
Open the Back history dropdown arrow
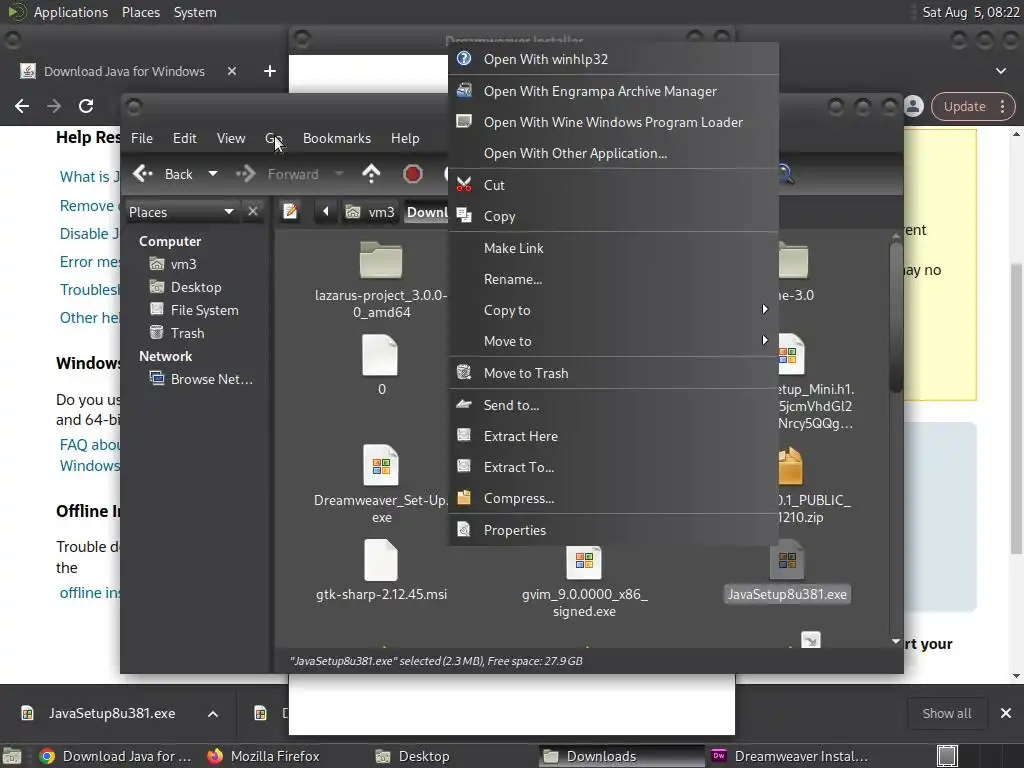point(213,174)
